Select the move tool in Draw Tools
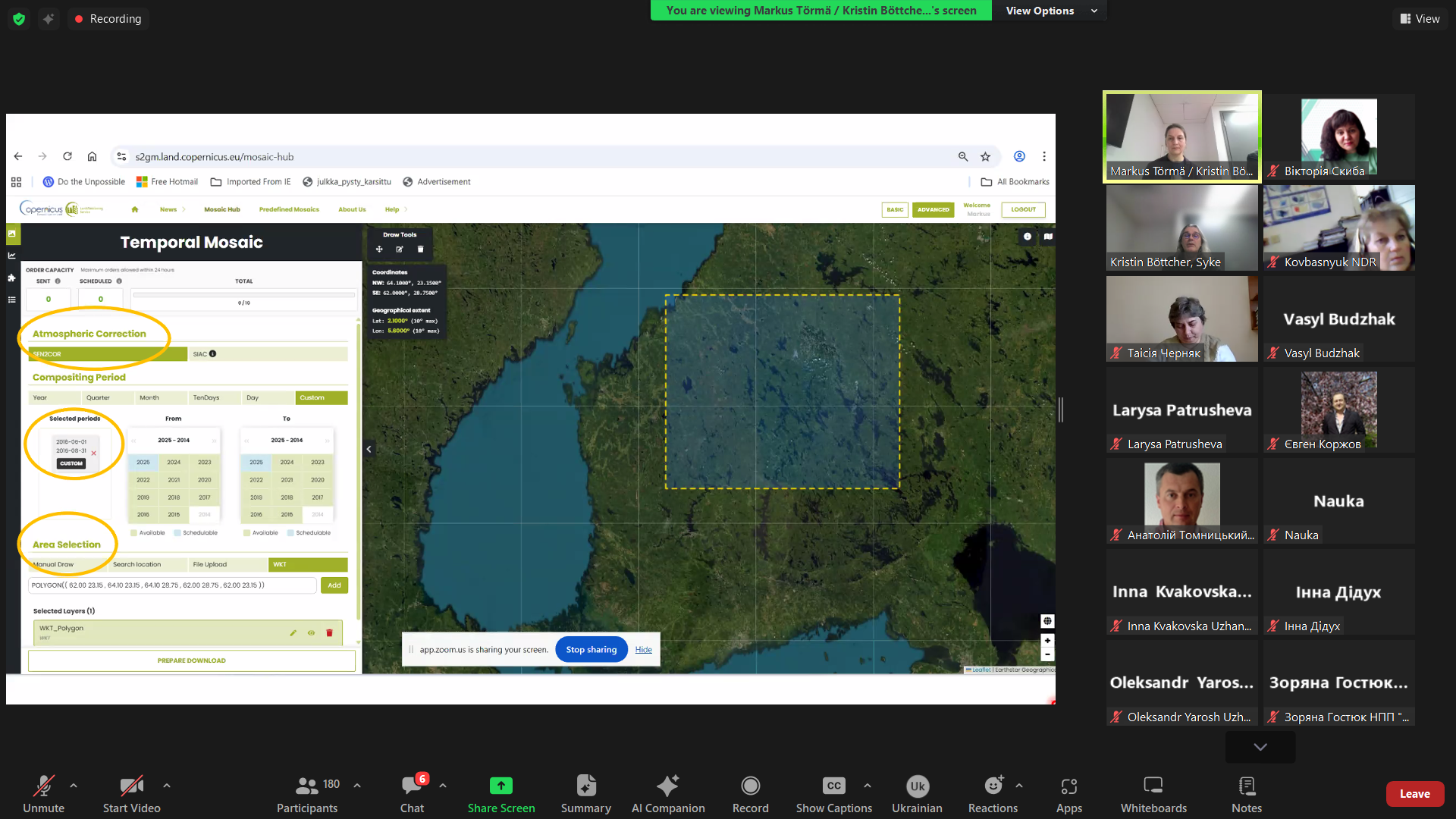Image resolution: width=1456 pixels, height=819 pixels. coord(379,249)
